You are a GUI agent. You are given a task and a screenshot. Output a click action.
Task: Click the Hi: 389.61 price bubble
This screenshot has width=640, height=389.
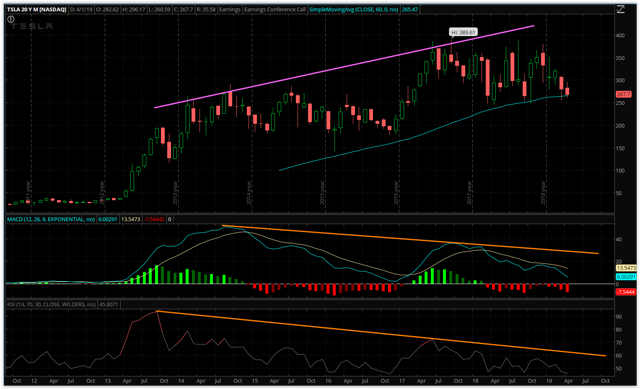pyautogui.click(x=463, y=32)
